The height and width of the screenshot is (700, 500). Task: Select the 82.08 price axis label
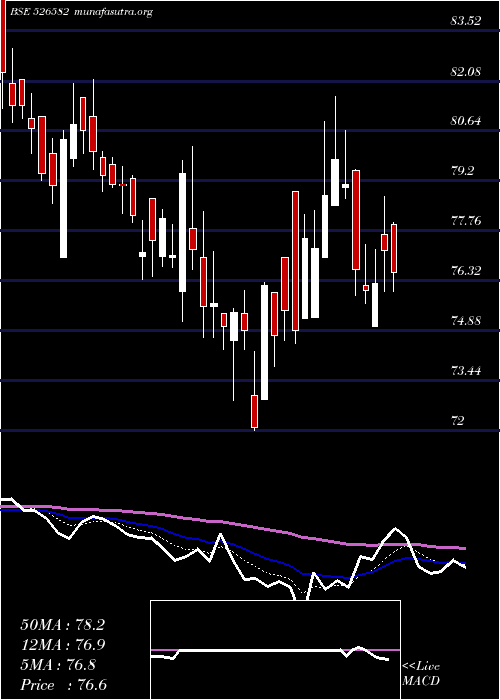tap(466, 71)
